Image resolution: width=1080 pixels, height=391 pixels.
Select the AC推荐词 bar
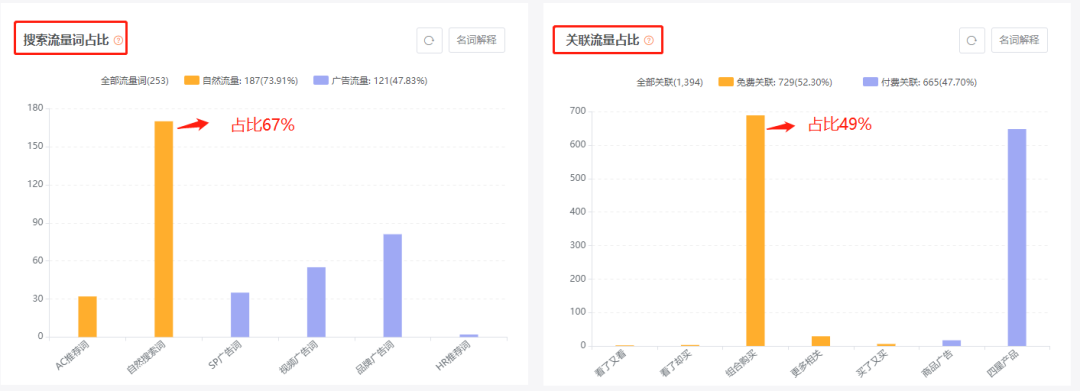(x=87, y=317)
